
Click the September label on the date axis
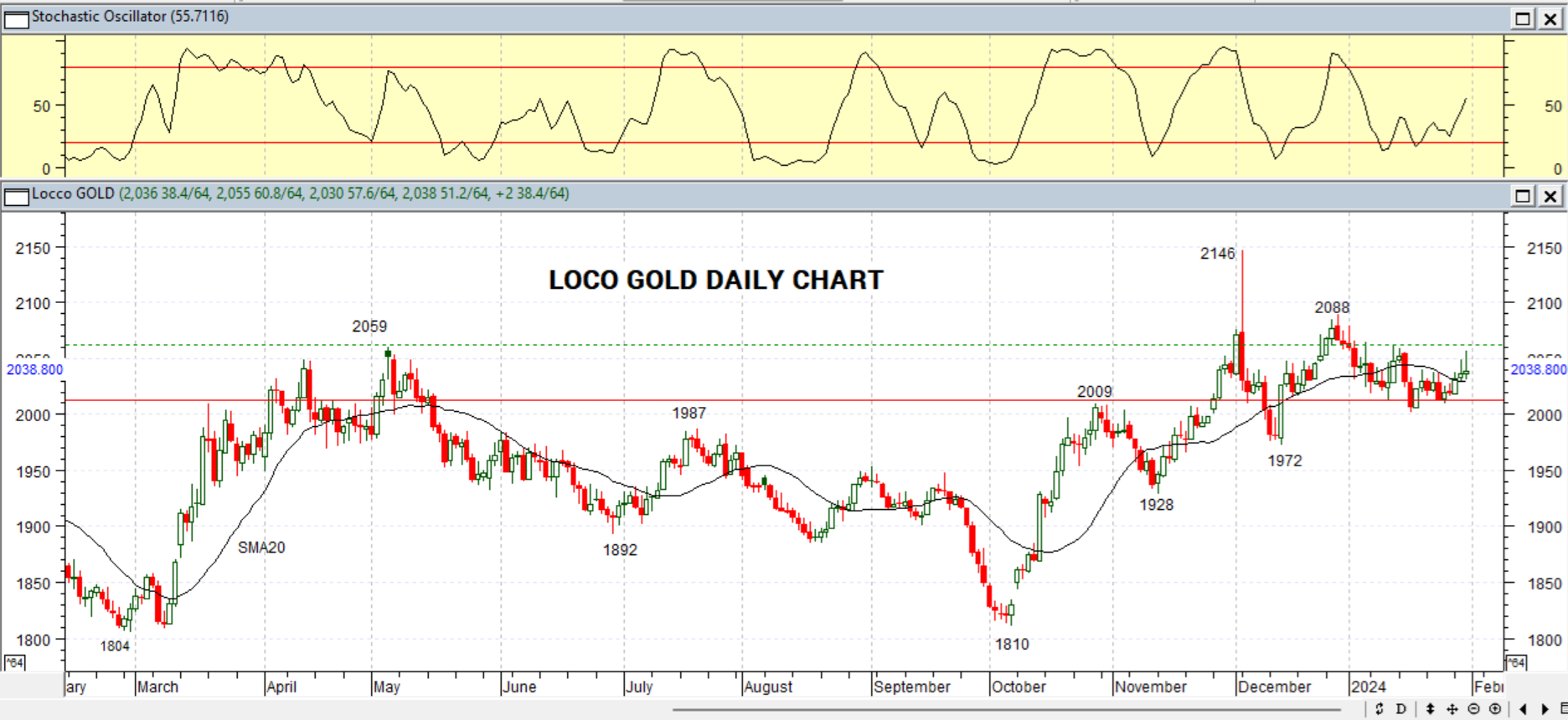[x=912, y=687]
